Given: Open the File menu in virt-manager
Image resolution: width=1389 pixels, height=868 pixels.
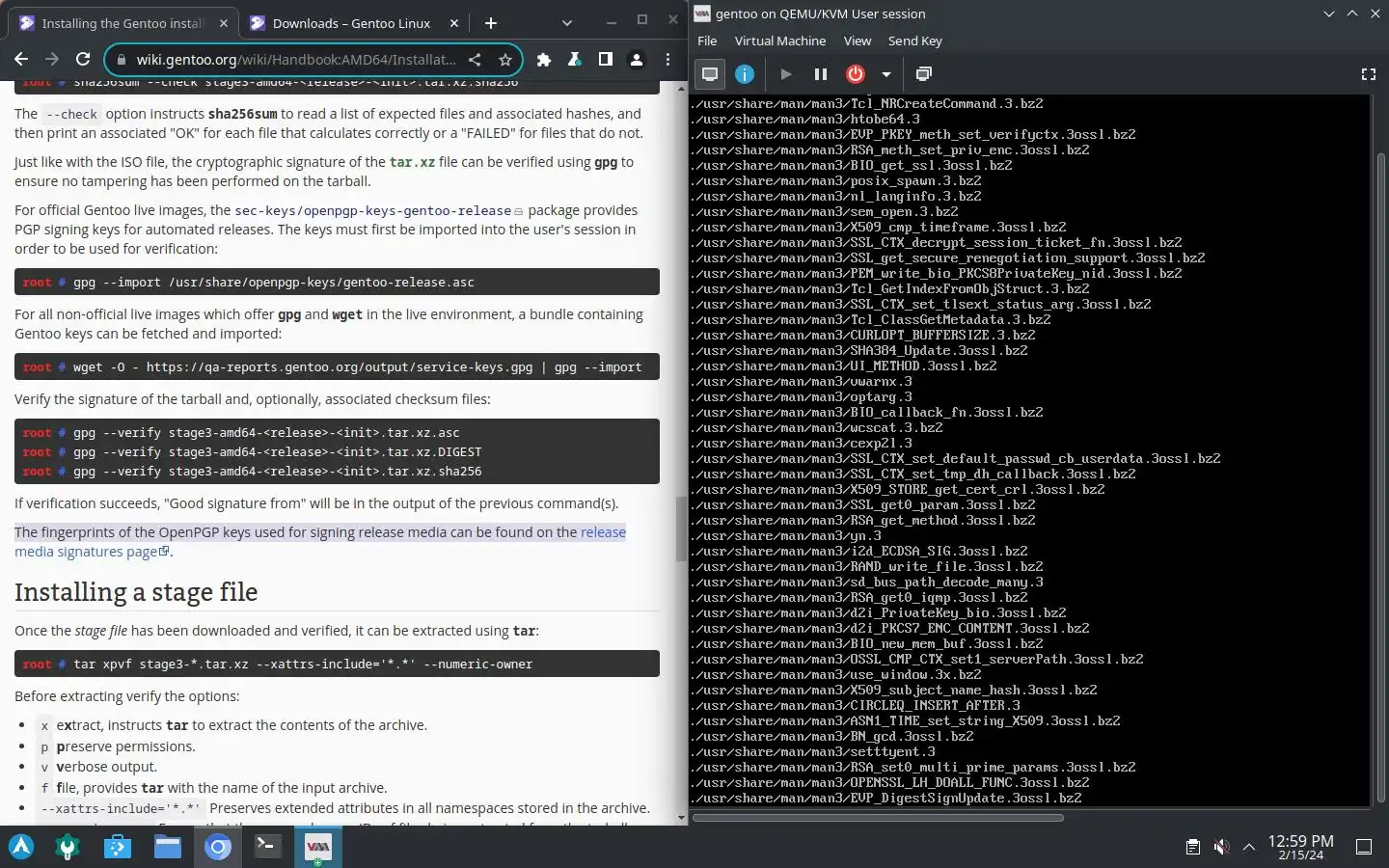Looking at the screenshot, I should pos(707,41).
